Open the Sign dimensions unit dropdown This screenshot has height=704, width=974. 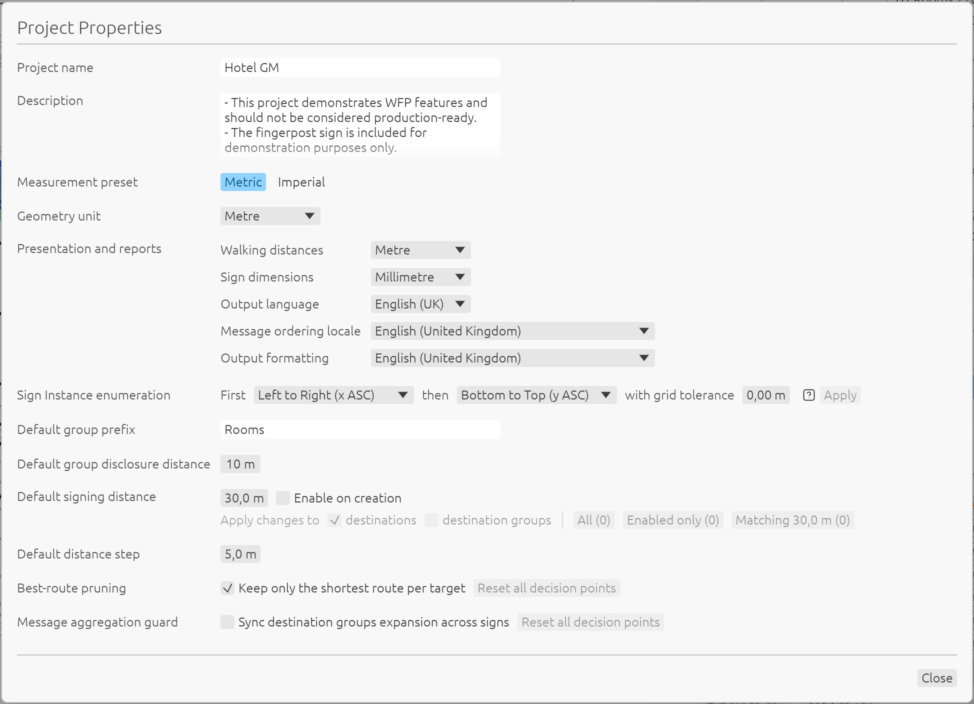[421, 277]
